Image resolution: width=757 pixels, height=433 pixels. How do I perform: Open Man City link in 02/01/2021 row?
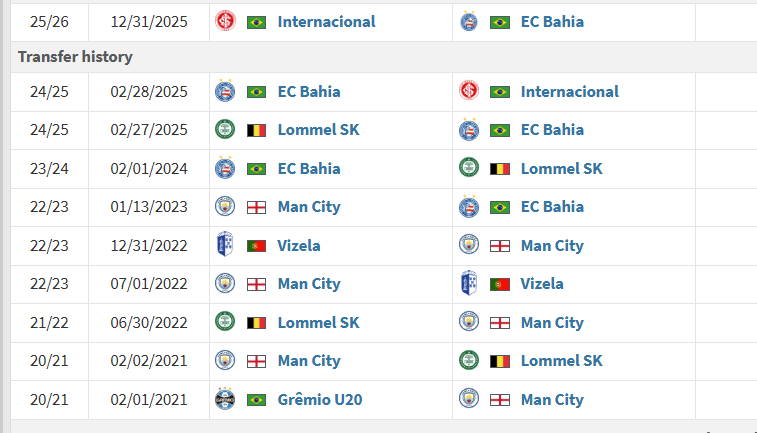coord(552,400)
